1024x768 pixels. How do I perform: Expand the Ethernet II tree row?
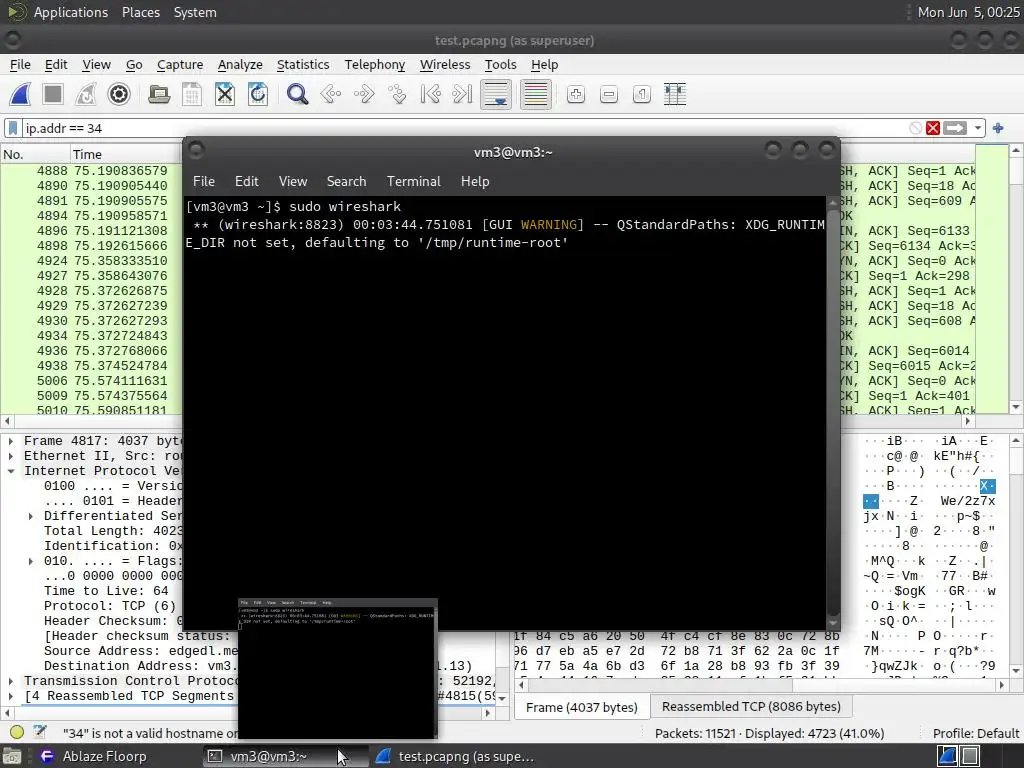[x=10, y=456]
